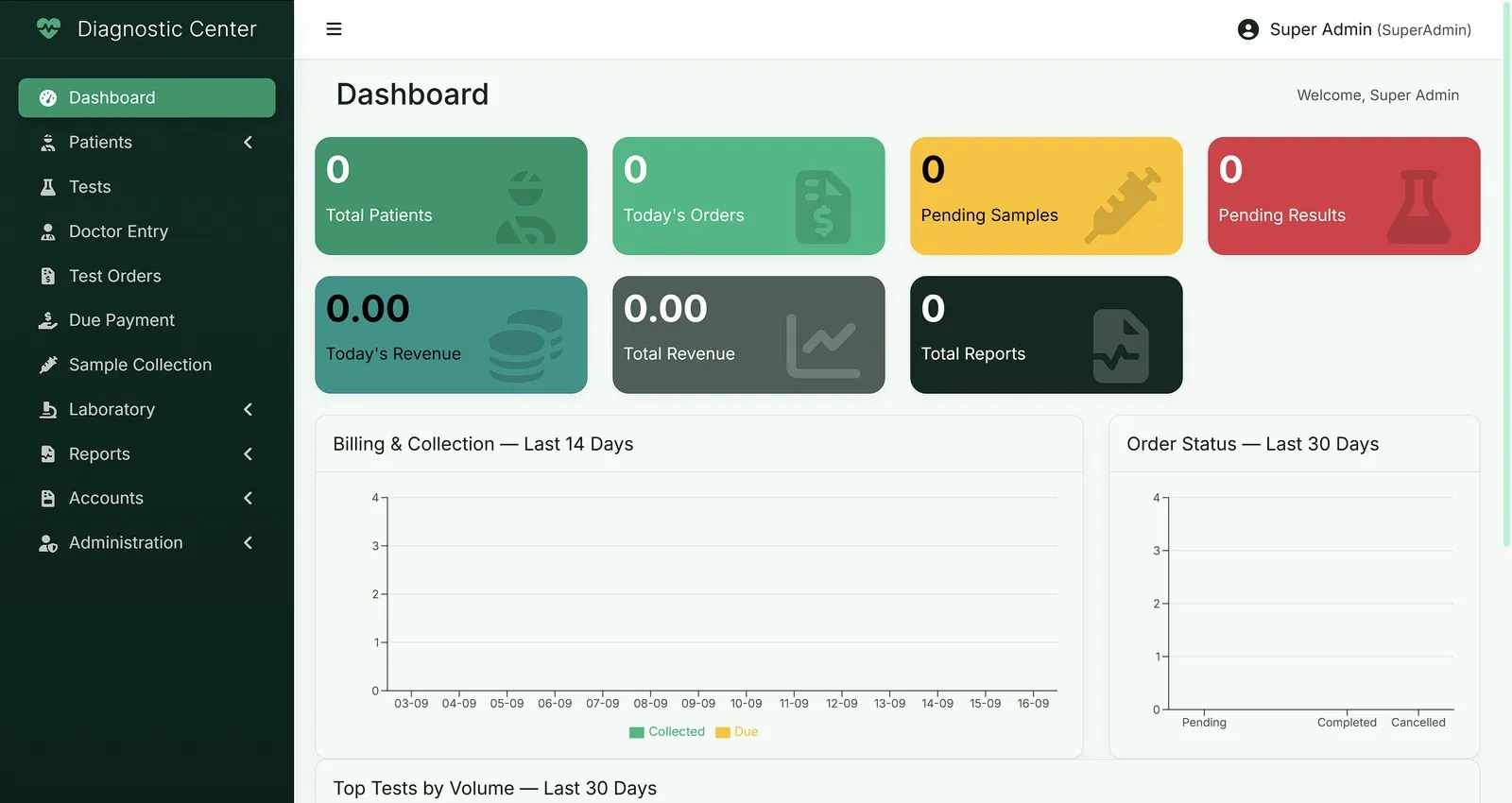The height and width of the screenshot is (803, 1512).
Task: Open Test Orders from the sidebar
Action: point(146,276)
